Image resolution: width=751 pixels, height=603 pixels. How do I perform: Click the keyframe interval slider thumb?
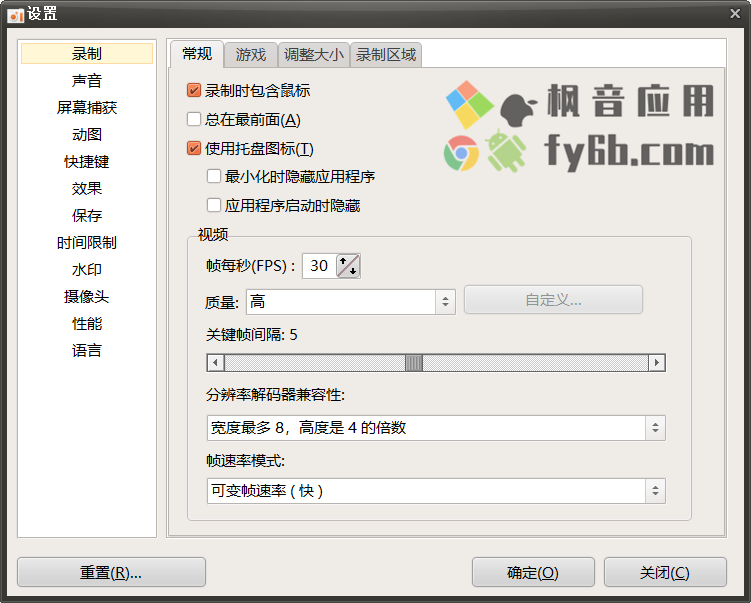414,363
